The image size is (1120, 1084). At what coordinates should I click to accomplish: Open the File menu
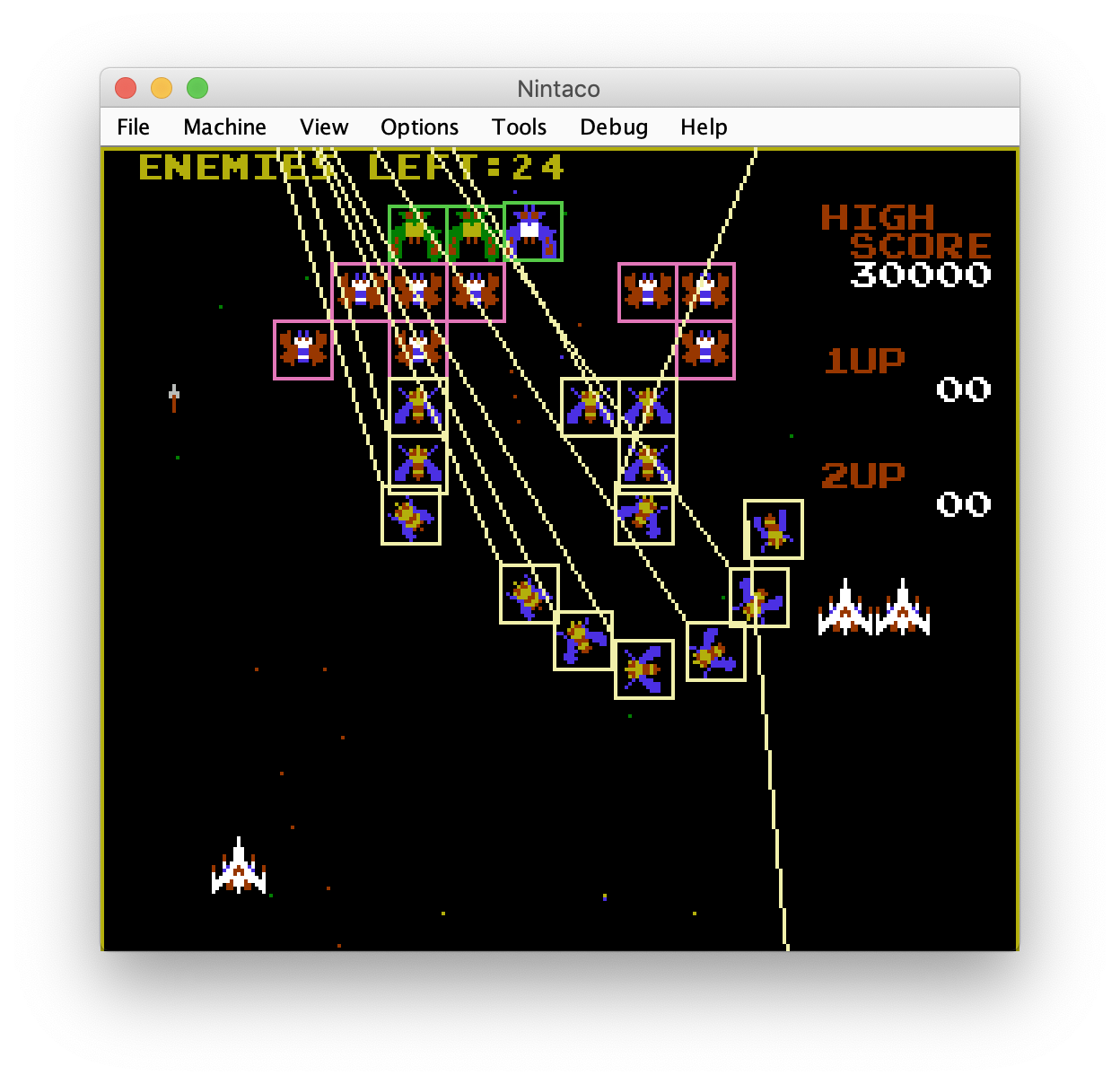(x=133, y=127)
